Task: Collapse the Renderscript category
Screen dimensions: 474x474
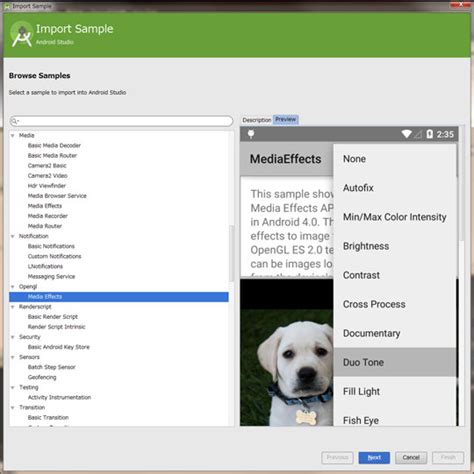Action: coord(13,307)
